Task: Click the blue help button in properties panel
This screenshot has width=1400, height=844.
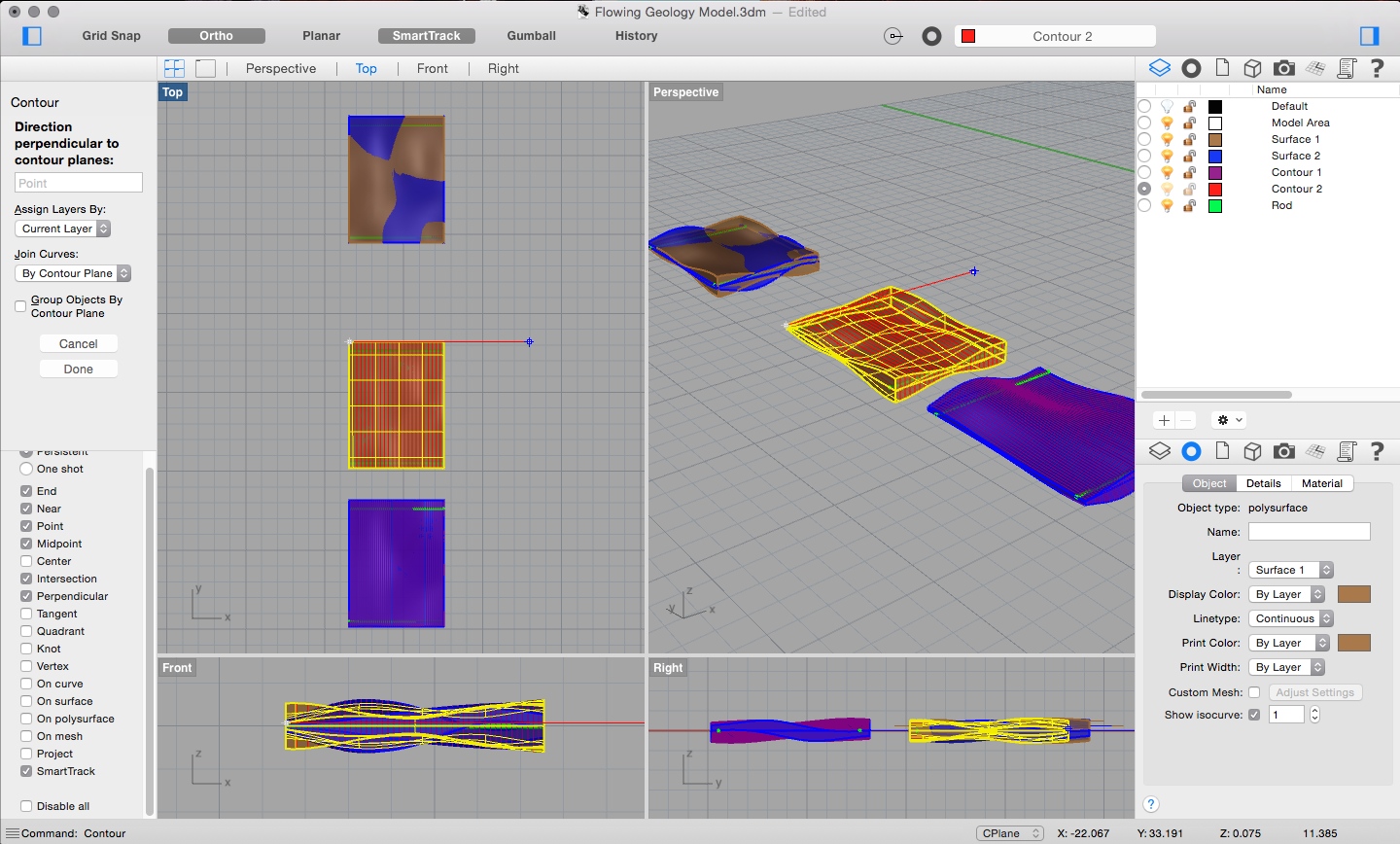Action: (1151, 804)
